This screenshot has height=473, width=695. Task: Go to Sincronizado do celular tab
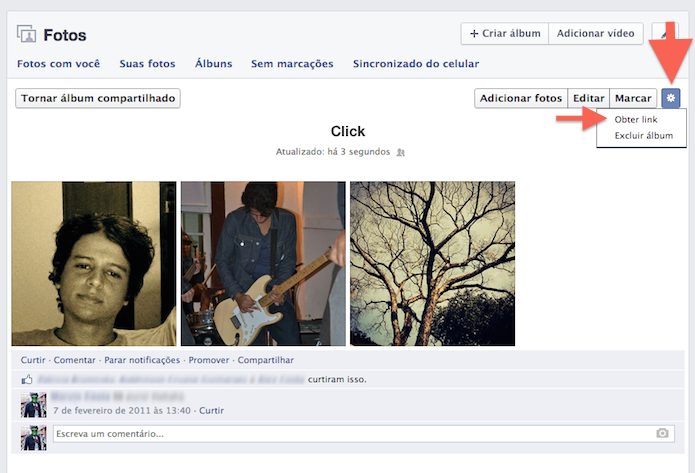(x=416, y=64)
